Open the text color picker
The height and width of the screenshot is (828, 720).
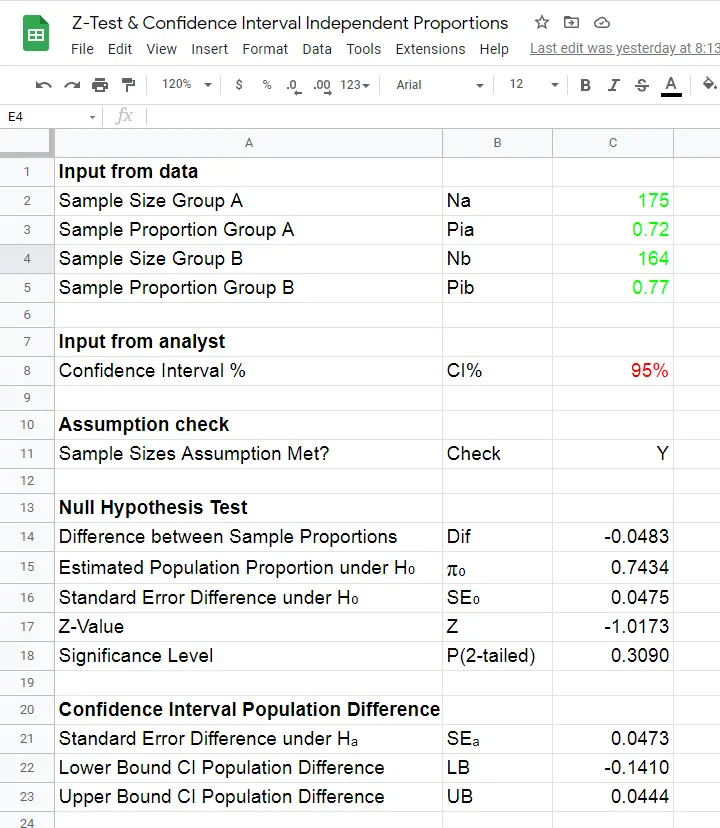click(670, 86)
